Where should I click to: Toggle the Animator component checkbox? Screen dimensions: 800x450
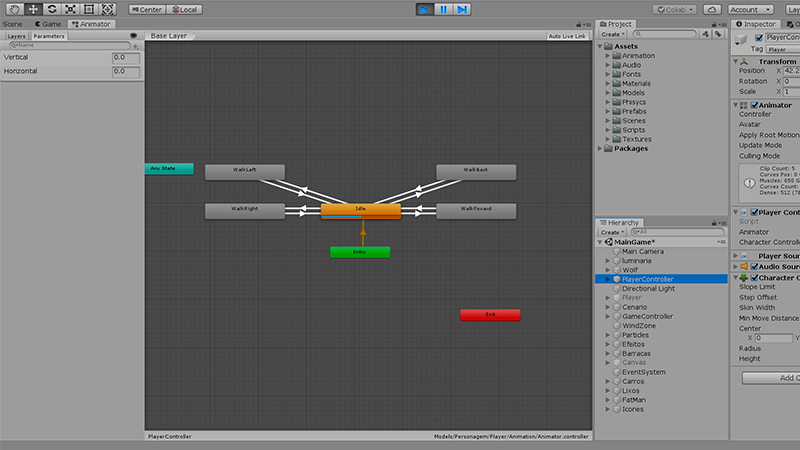[x=754, y=105]
